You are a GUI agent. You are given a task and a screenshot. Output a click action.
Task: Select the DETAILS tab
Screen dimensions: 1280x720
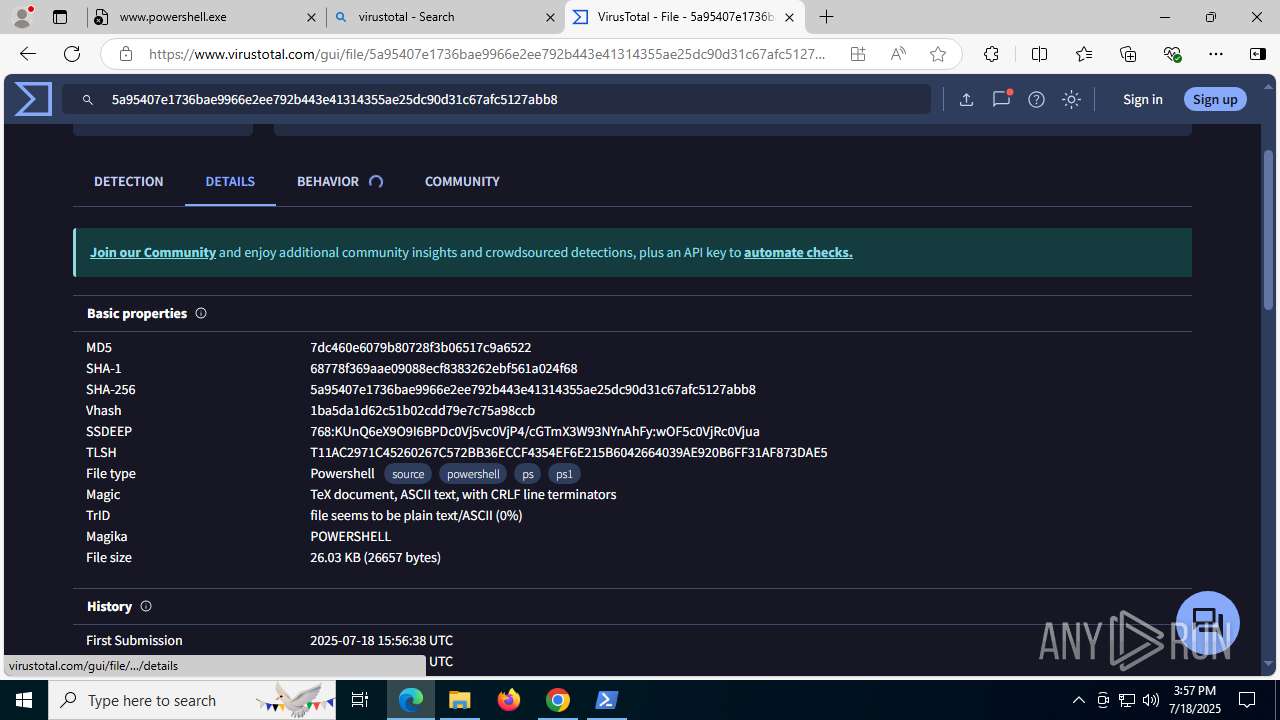(230, 181)
